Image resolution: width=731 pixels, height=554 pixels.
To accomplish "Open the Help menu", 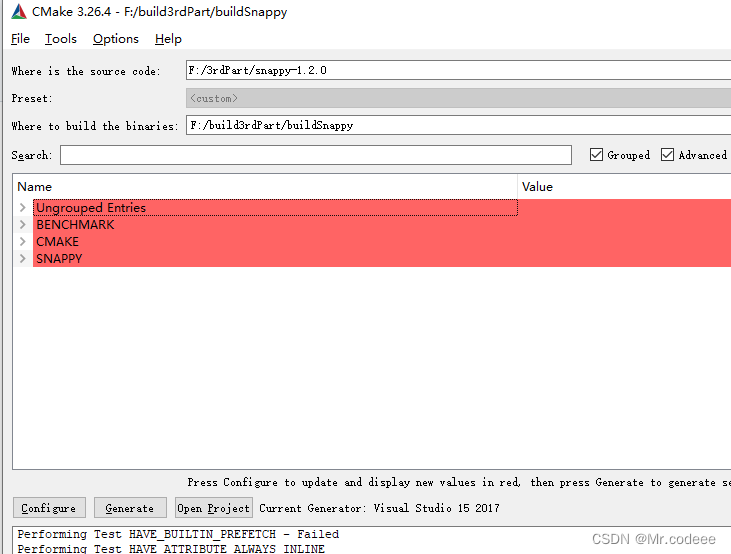I will point(168,39).
